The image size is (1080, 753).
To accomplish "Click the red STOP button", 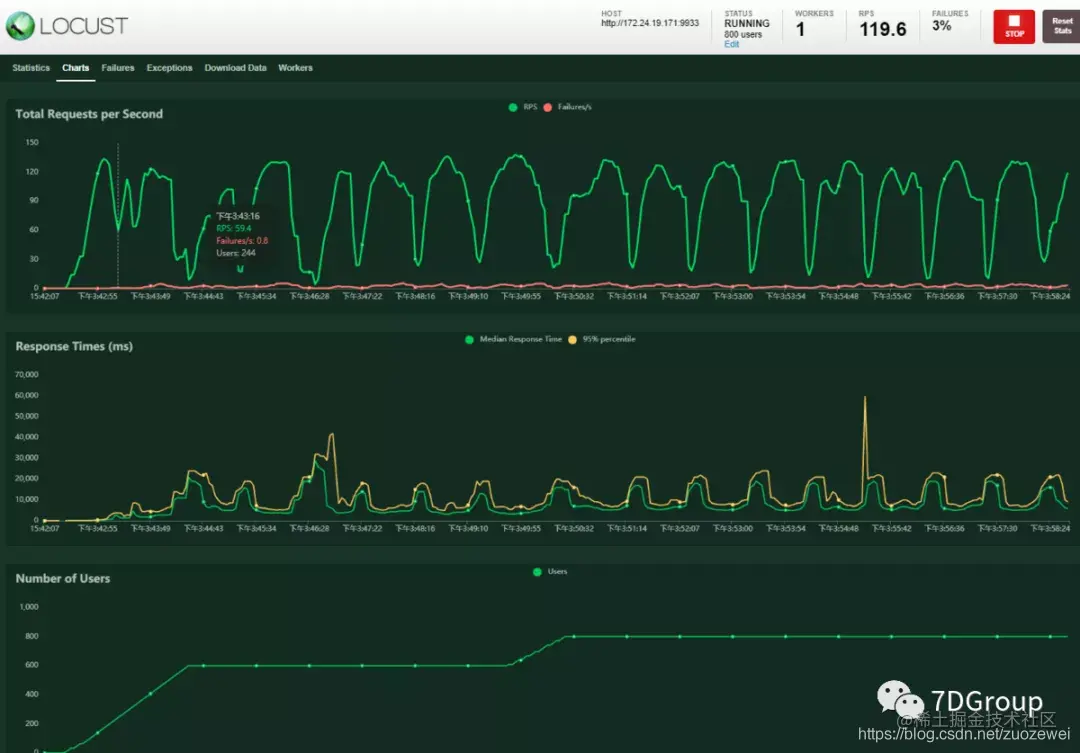I will (1014, 27).
